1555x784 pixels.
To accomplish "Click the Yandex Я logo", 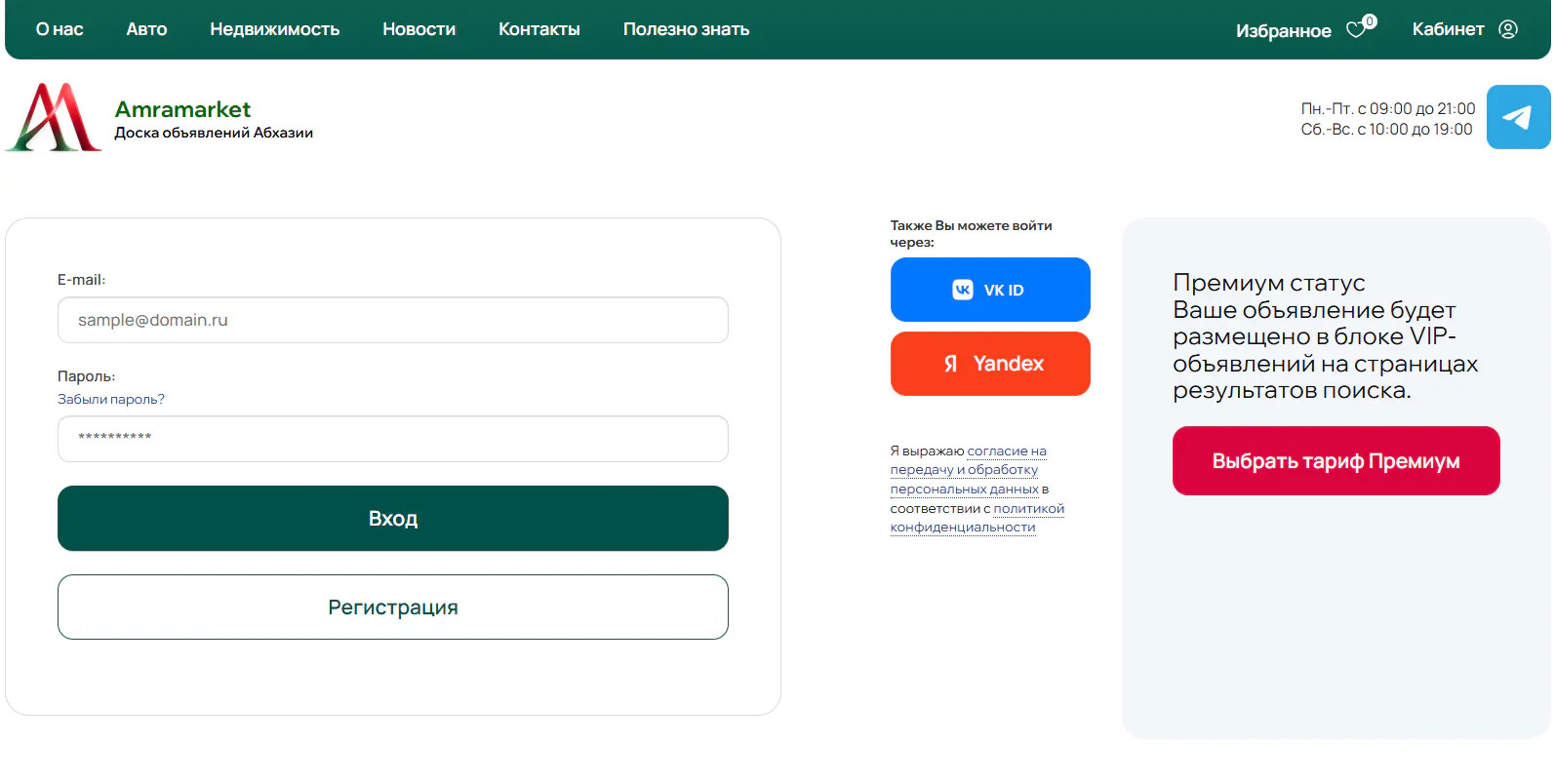I will tap(950, 364).
